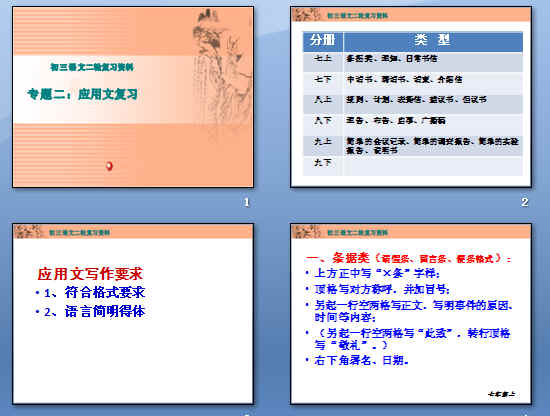Click the '七下' row label in table
550x416 pixels.
point(323,79)
